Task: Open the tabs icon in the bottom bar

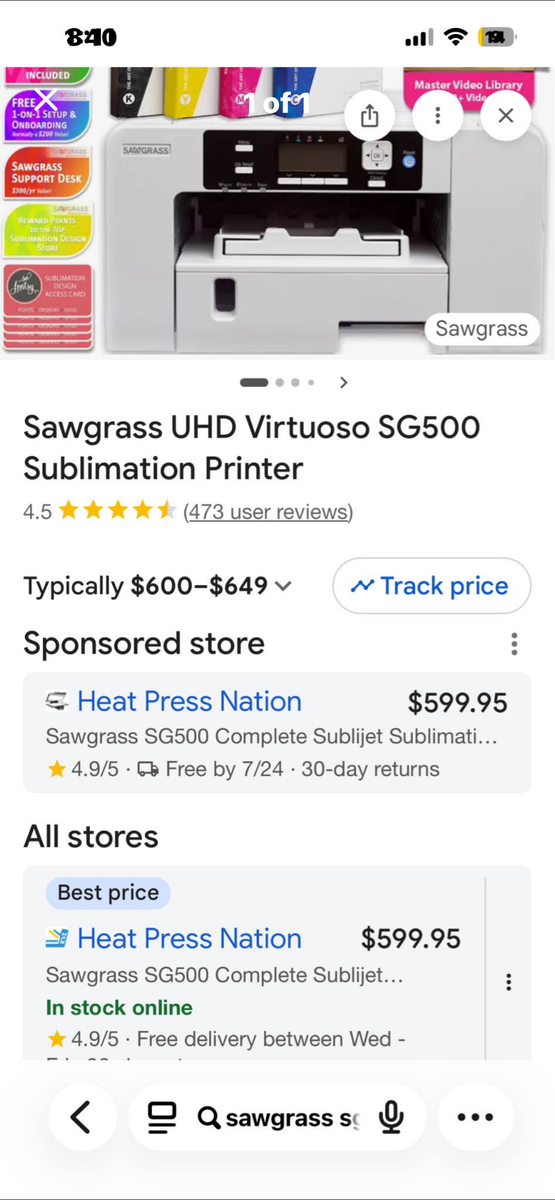Action: coord(162,1118)
